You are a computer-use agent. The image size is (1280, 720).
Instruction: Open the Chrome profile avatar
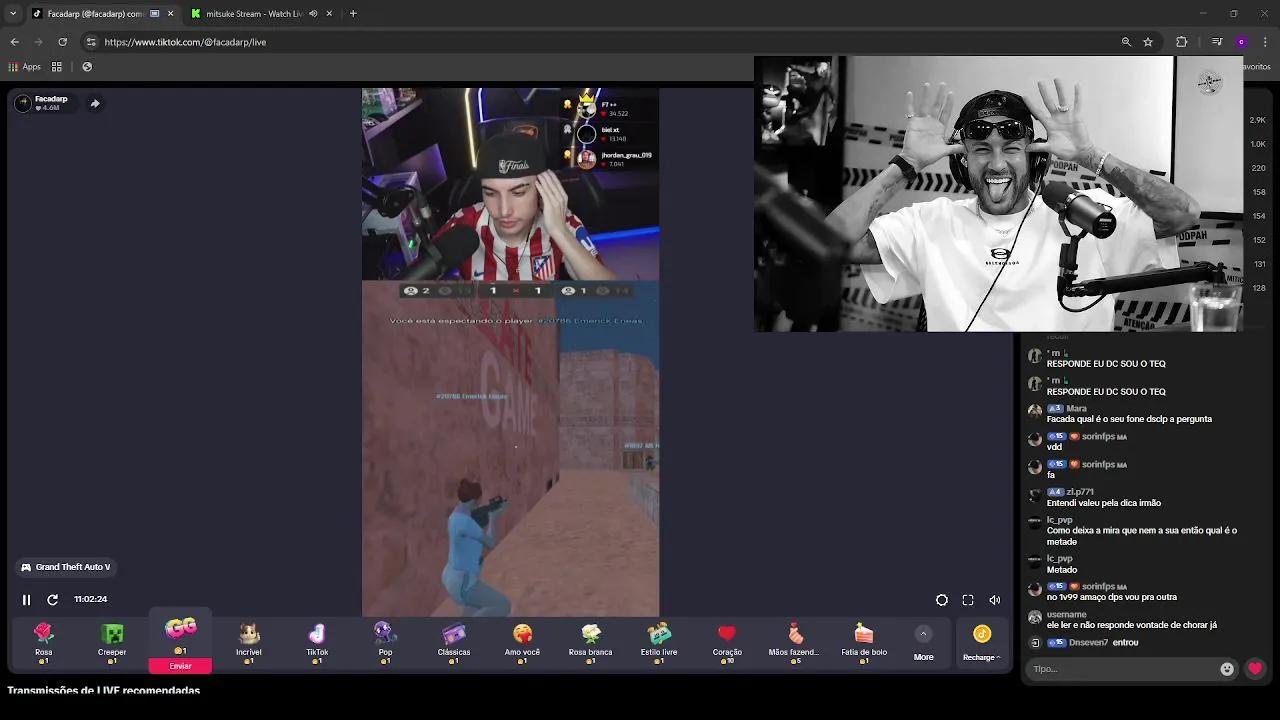coord(1241,42)
